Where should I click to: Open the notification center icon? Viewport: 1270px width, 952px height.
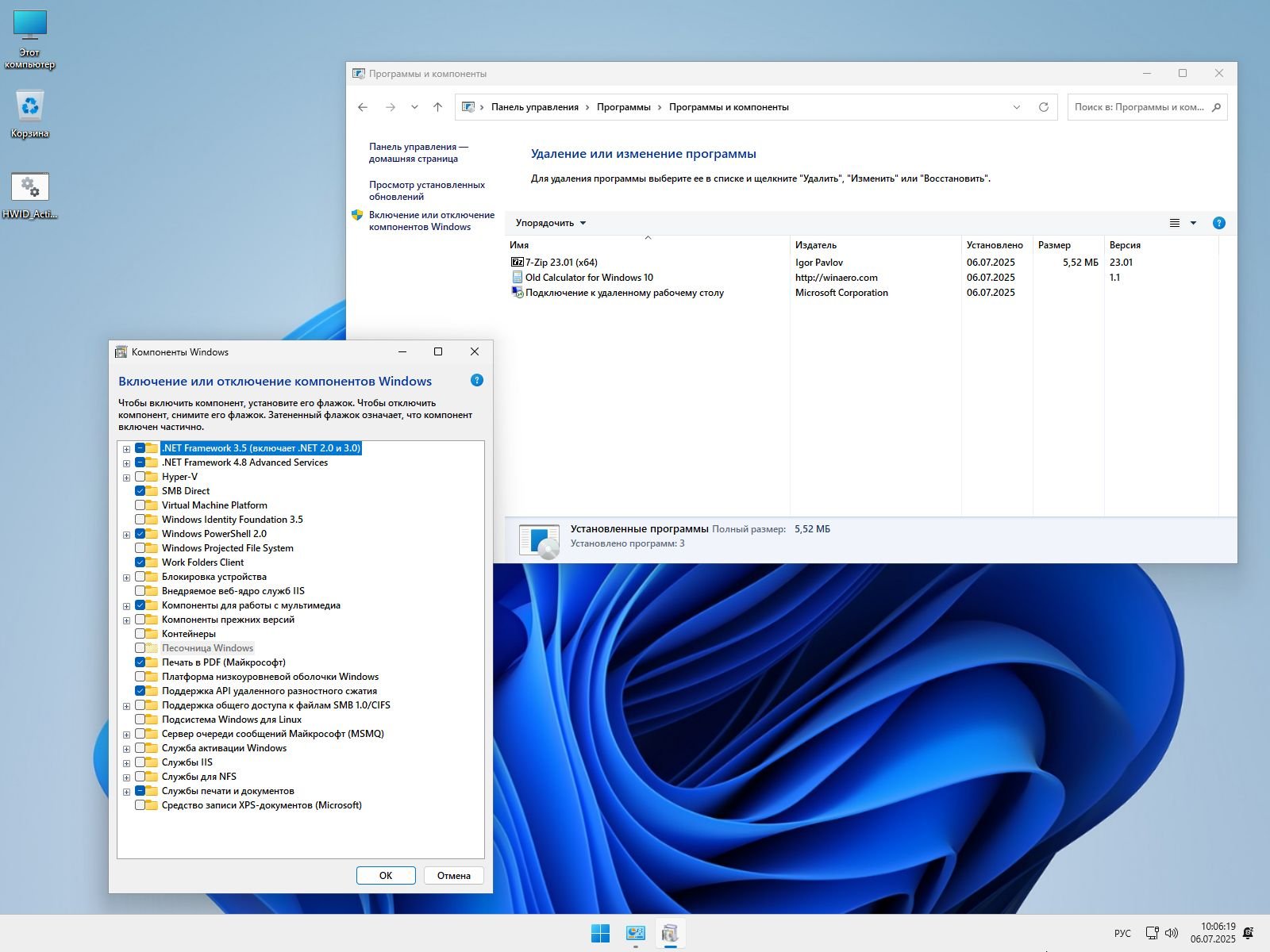[x=1249, y=933]
